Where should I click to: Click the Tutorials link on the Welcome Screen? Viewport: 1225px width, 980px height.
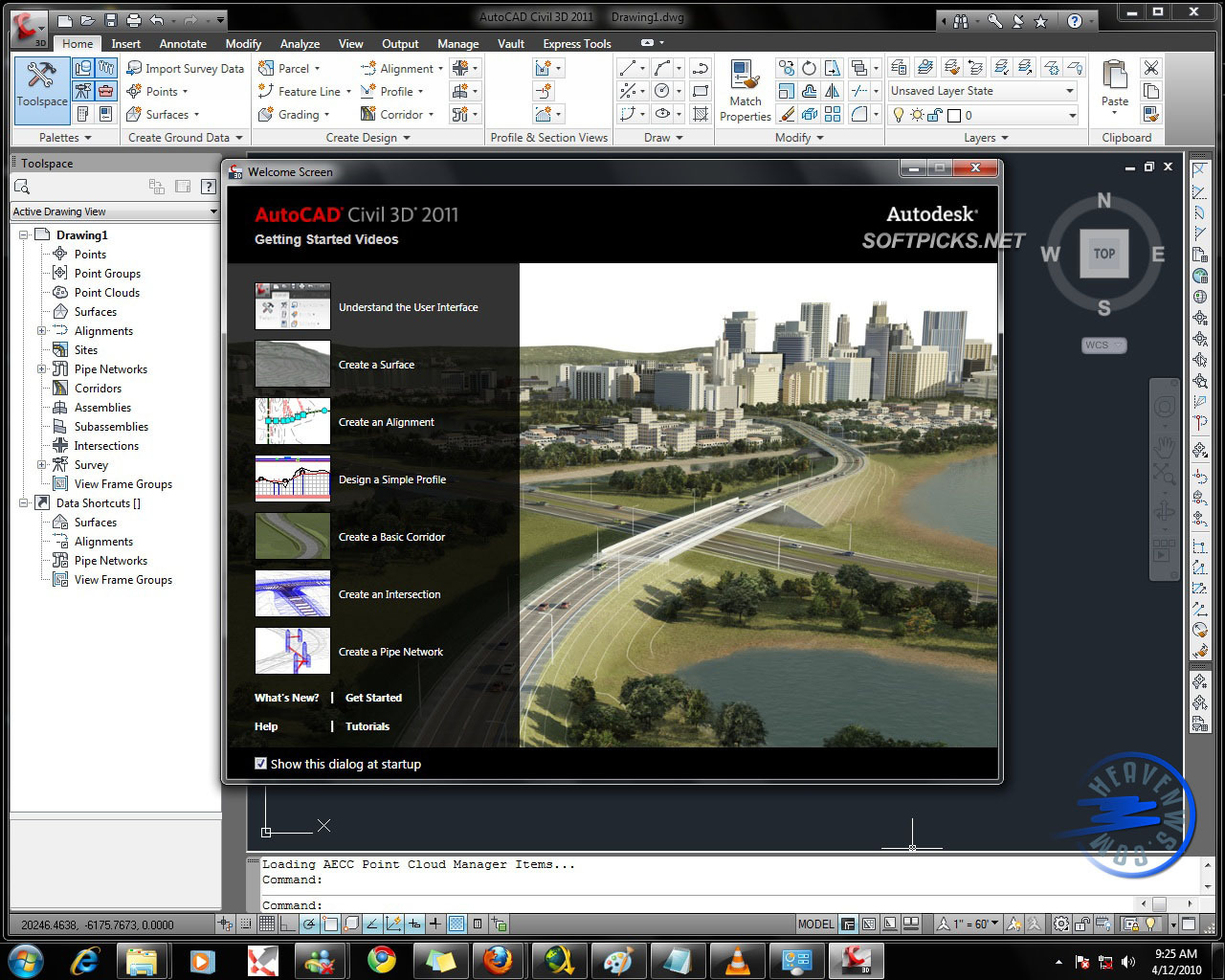pos(367,726)
